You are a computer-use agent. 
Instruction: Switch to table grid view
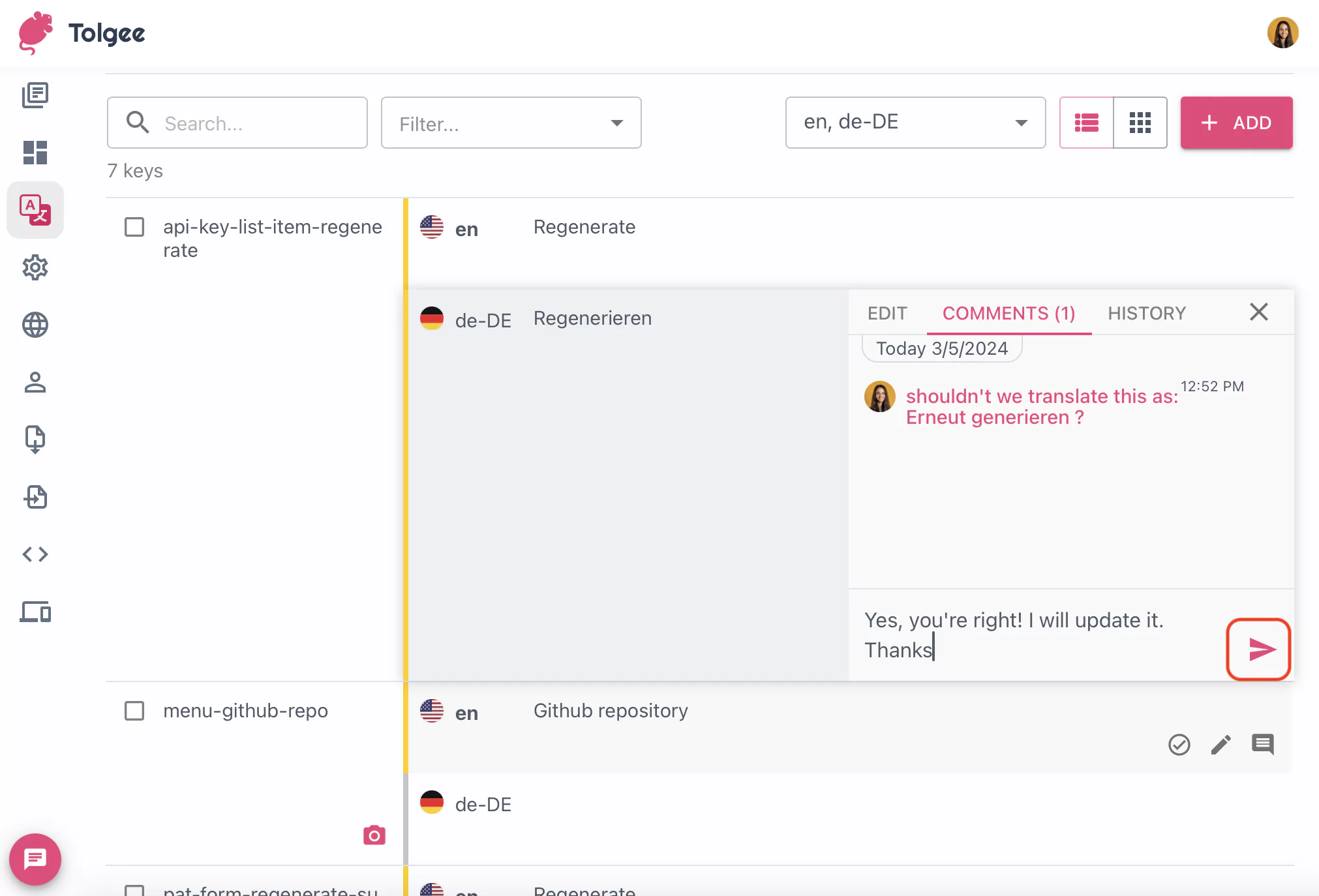(x=1140, y=123)
